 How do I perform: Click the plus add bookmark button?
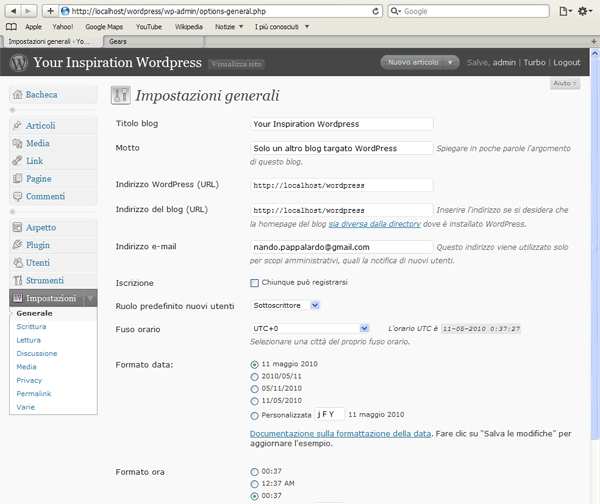coord(50,11)
